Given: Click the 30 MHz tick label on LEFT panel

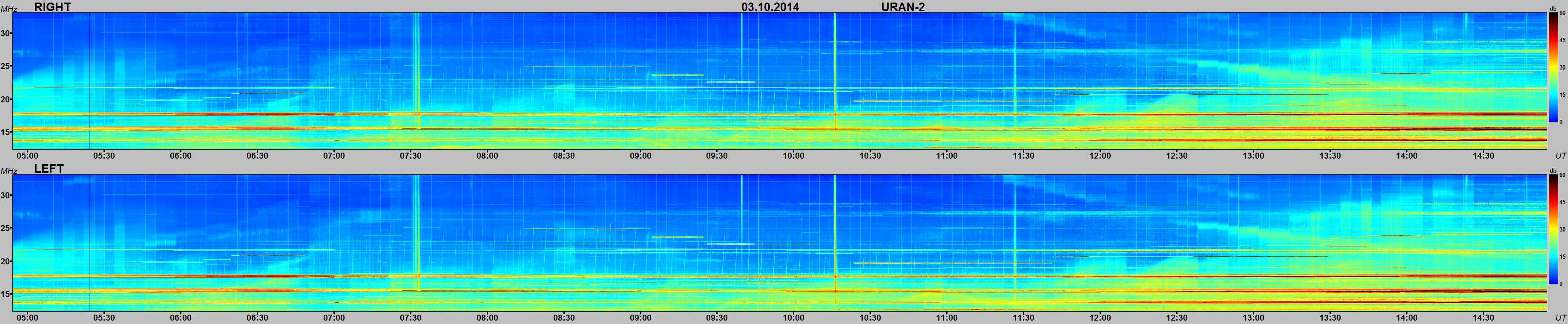Looking at the screenshot, I should (x=6, y=196).
